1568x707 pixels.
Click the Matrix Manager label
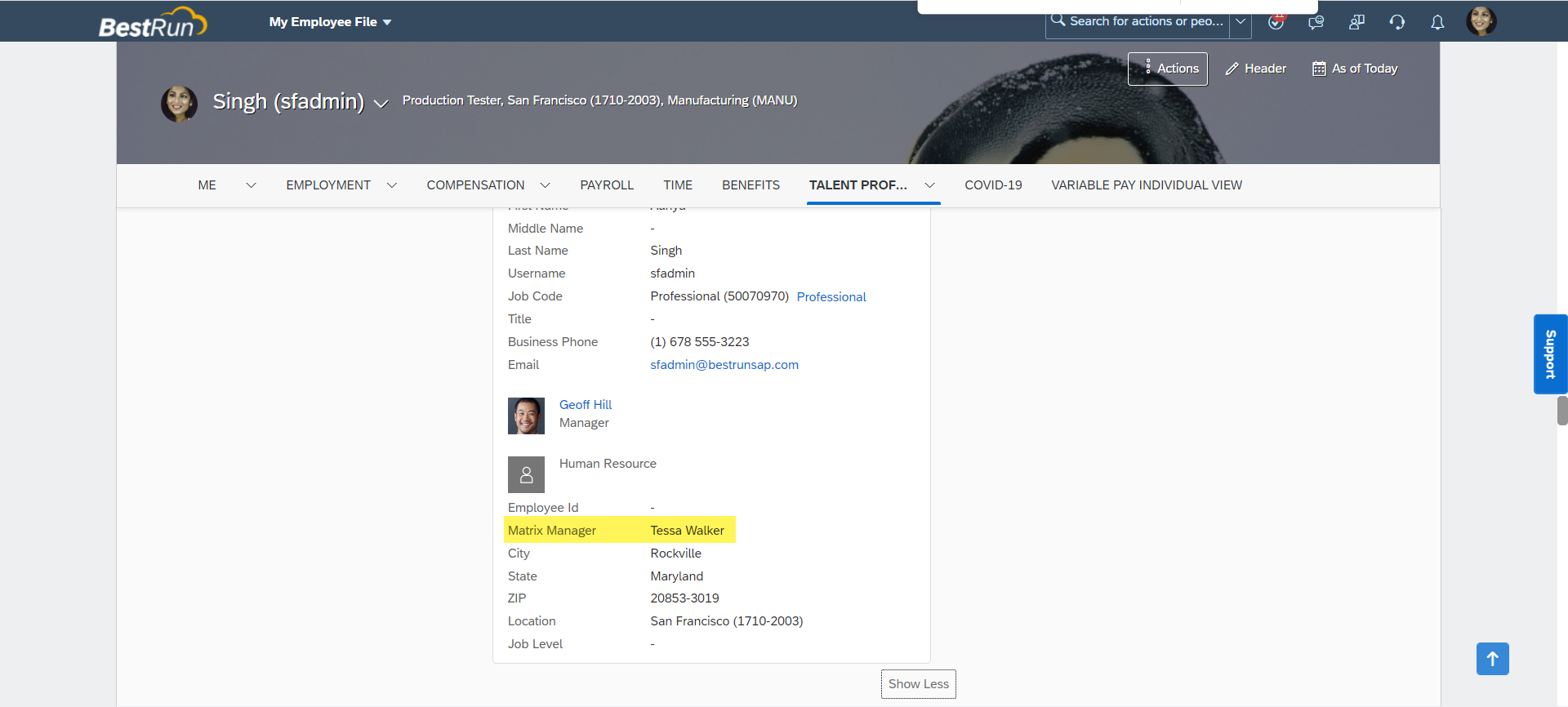click(552, 531)
